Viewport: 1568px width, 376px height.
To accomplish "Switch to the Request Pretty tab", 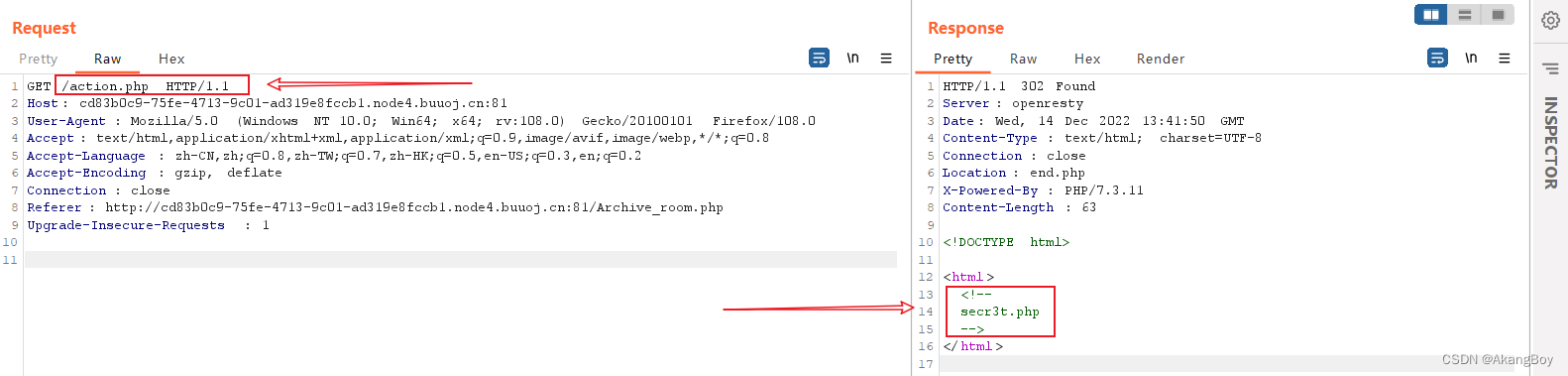I will coord(38,59).
